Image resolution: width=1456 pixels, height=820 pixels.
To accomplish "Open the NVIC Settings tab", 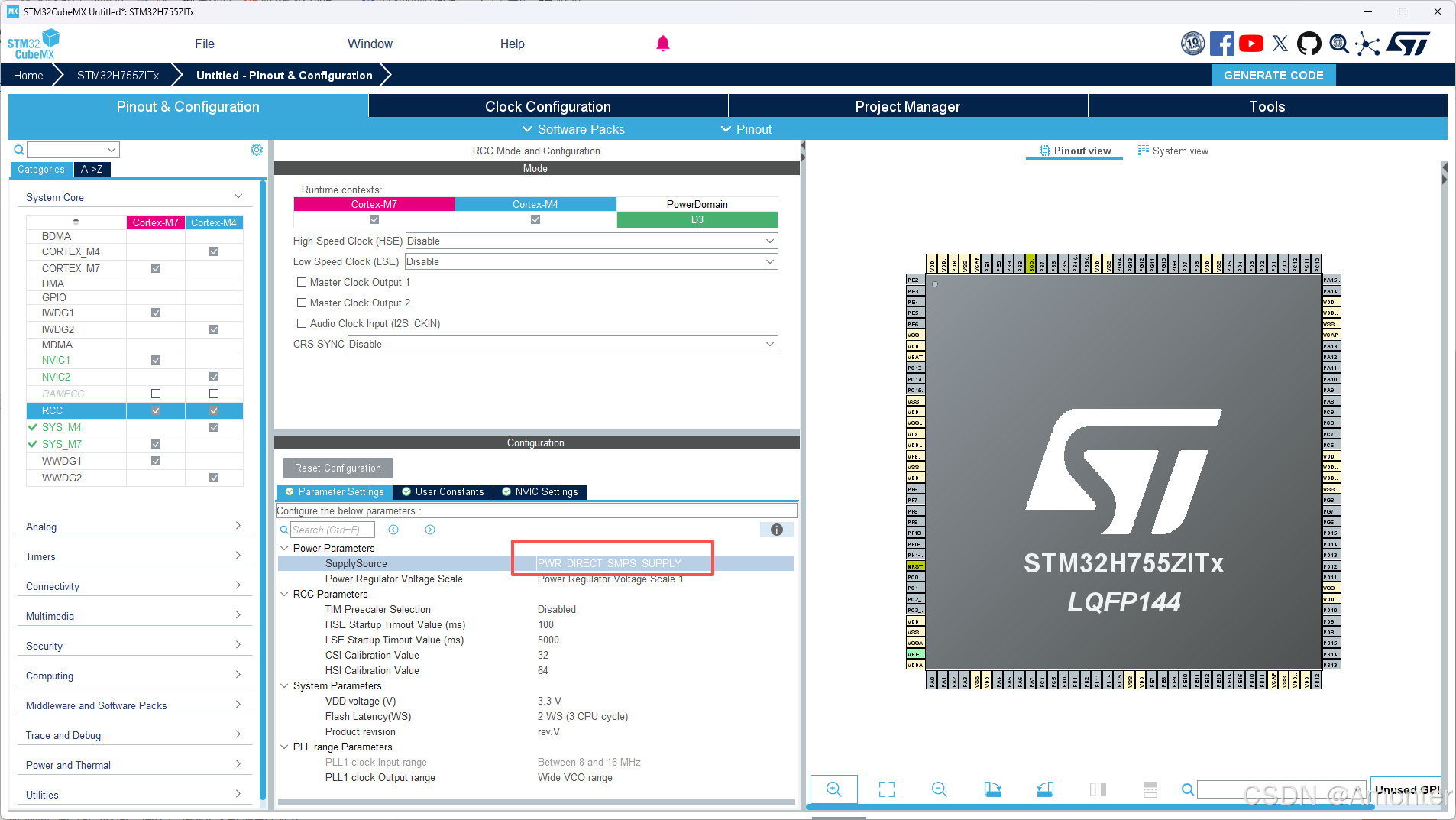I will pyautogui.click(x=539, y=491).
